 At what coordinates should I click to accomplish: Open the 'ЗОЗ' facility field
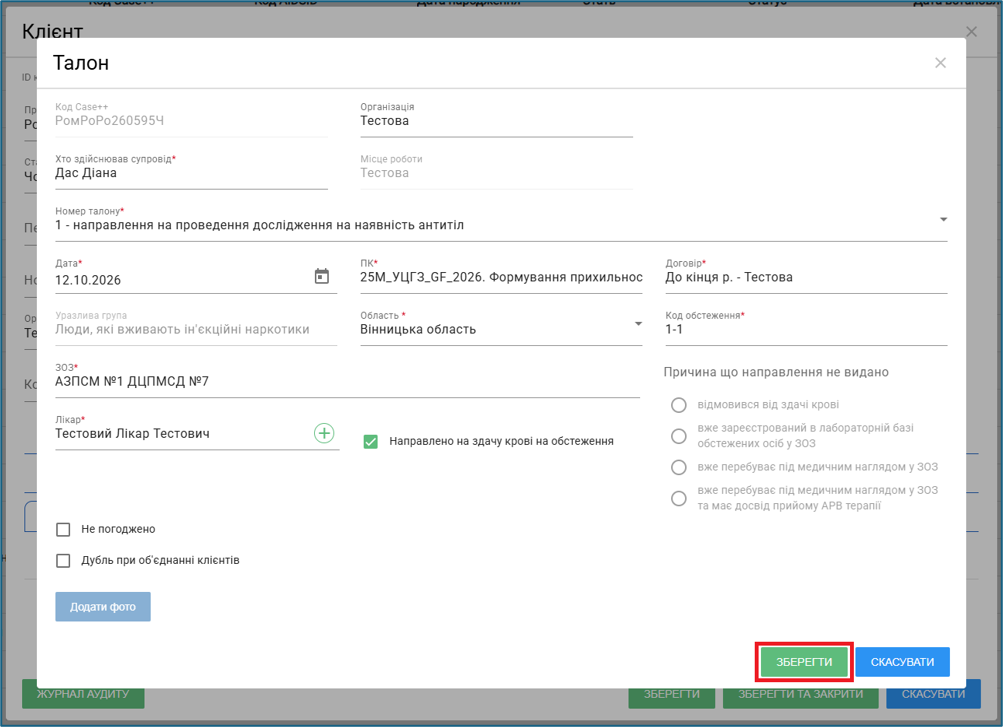[x=347, y=380]
